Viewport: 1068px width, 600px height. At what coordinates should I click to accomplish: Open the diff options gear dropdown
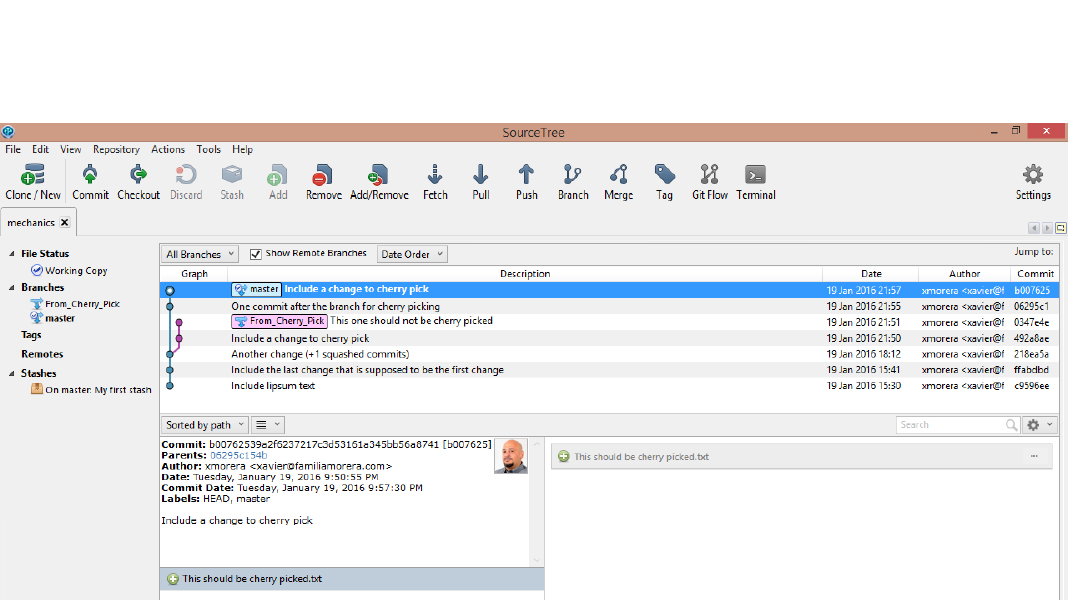point(1039,425)
